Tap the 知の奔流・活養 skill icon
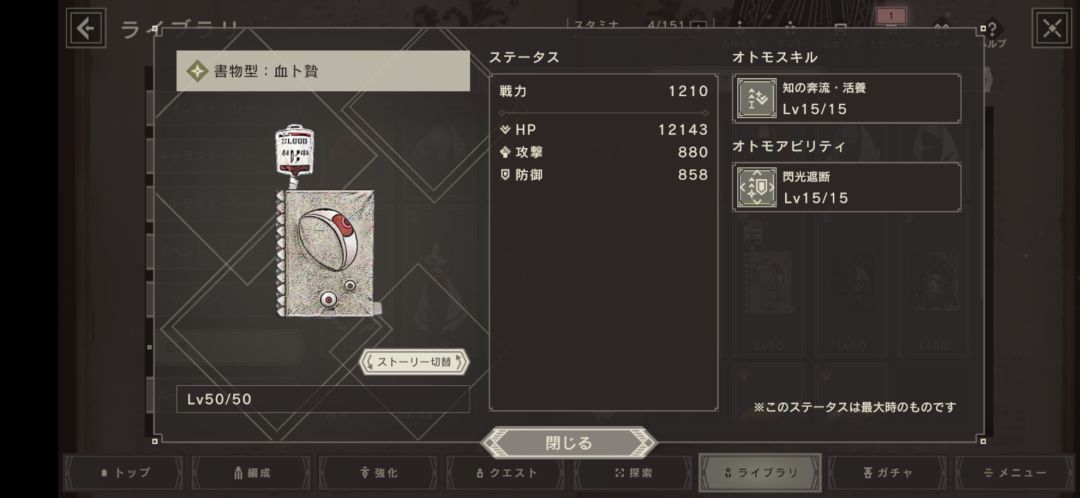The height and width of the screenshot is (498, 1080). coord(757,98)
